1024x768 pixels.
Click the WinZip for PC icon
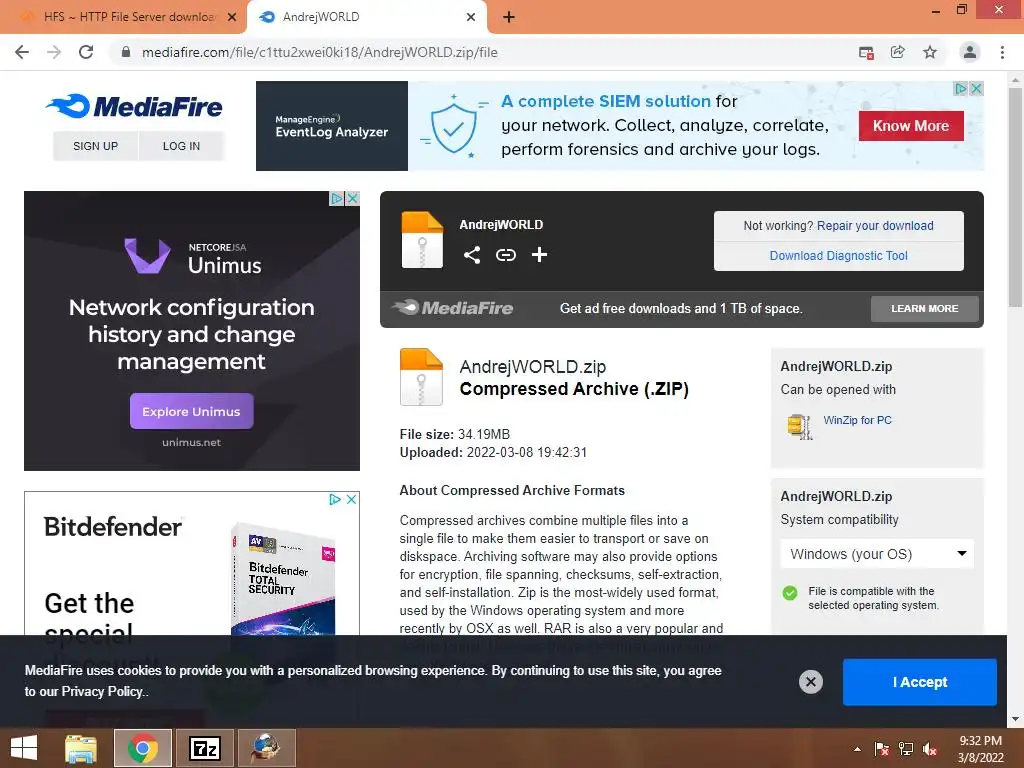pyautogui.click(x=799, y=426)
